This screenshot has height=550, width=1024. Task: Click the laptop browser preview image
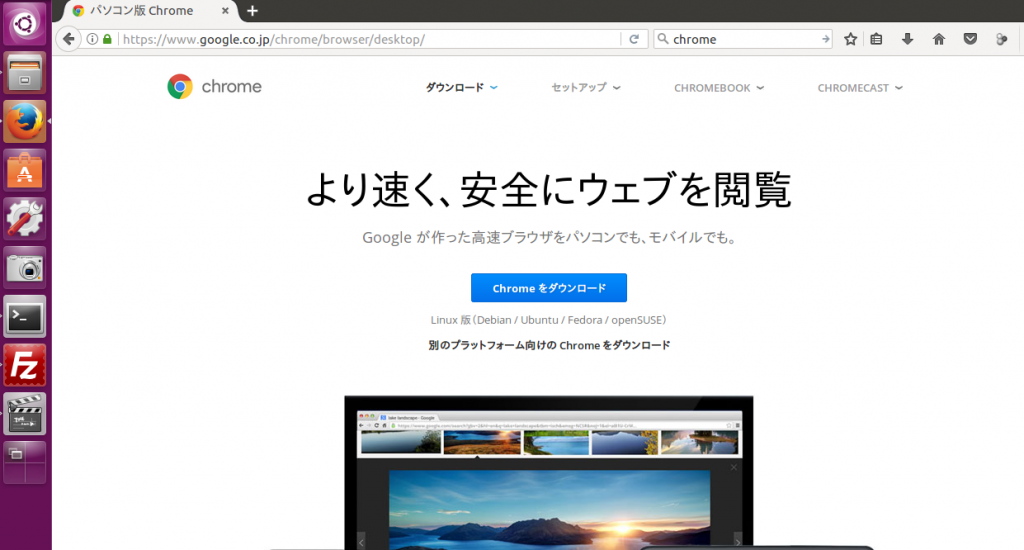pyautogui.click(x=549, y=472)
